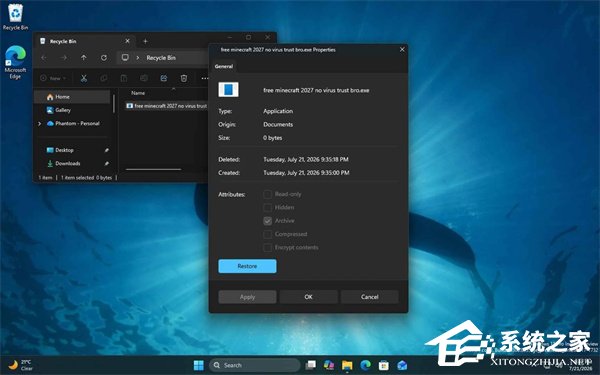Click the Delete trash can icon
This screenshot has height=375, width=600.
coord(184,78)
